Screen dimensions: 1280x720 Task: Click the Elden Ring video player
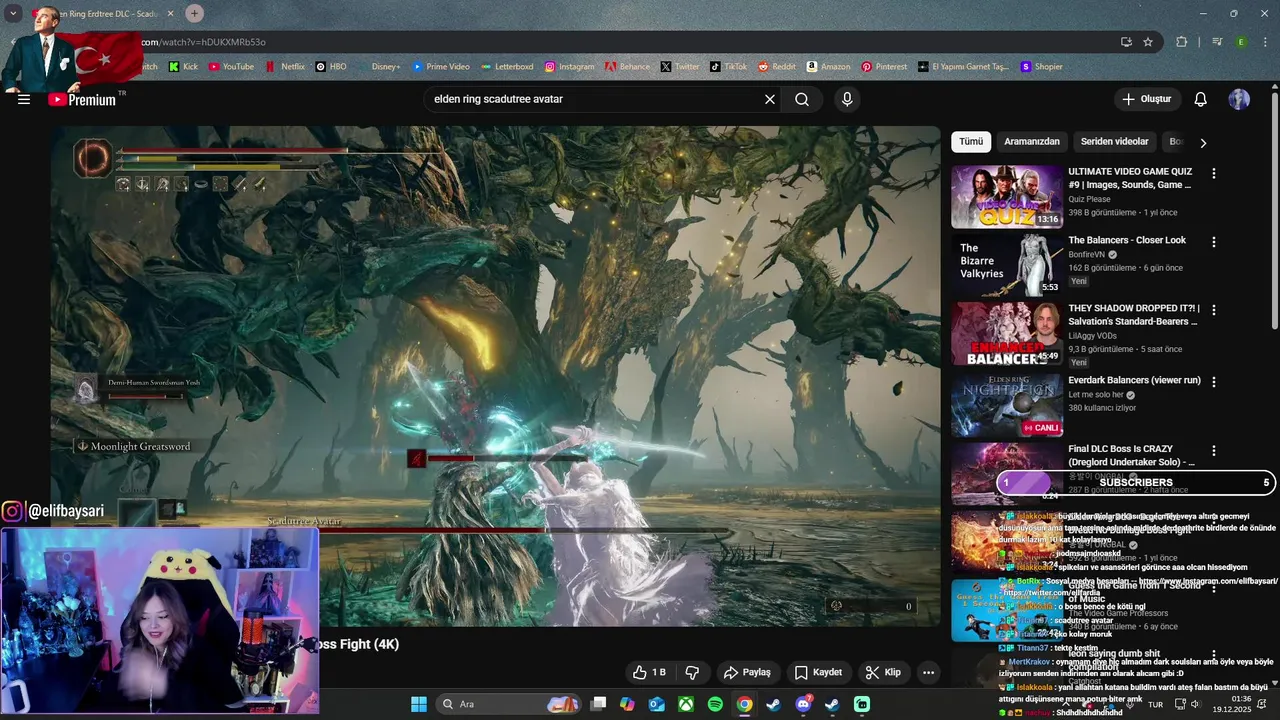[496, 376]
